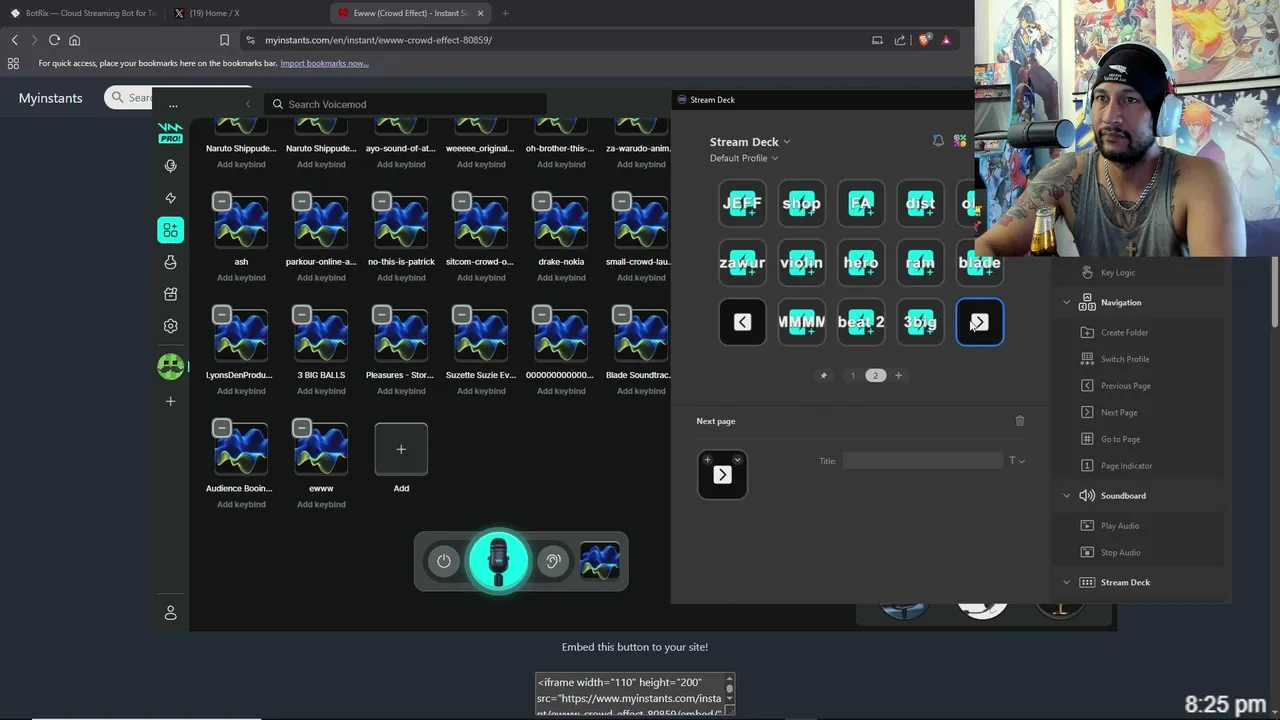Screen dimensions: 1280x720
Task: Open Voicemod lightning bolt sidebar icon
Action: 170,198
